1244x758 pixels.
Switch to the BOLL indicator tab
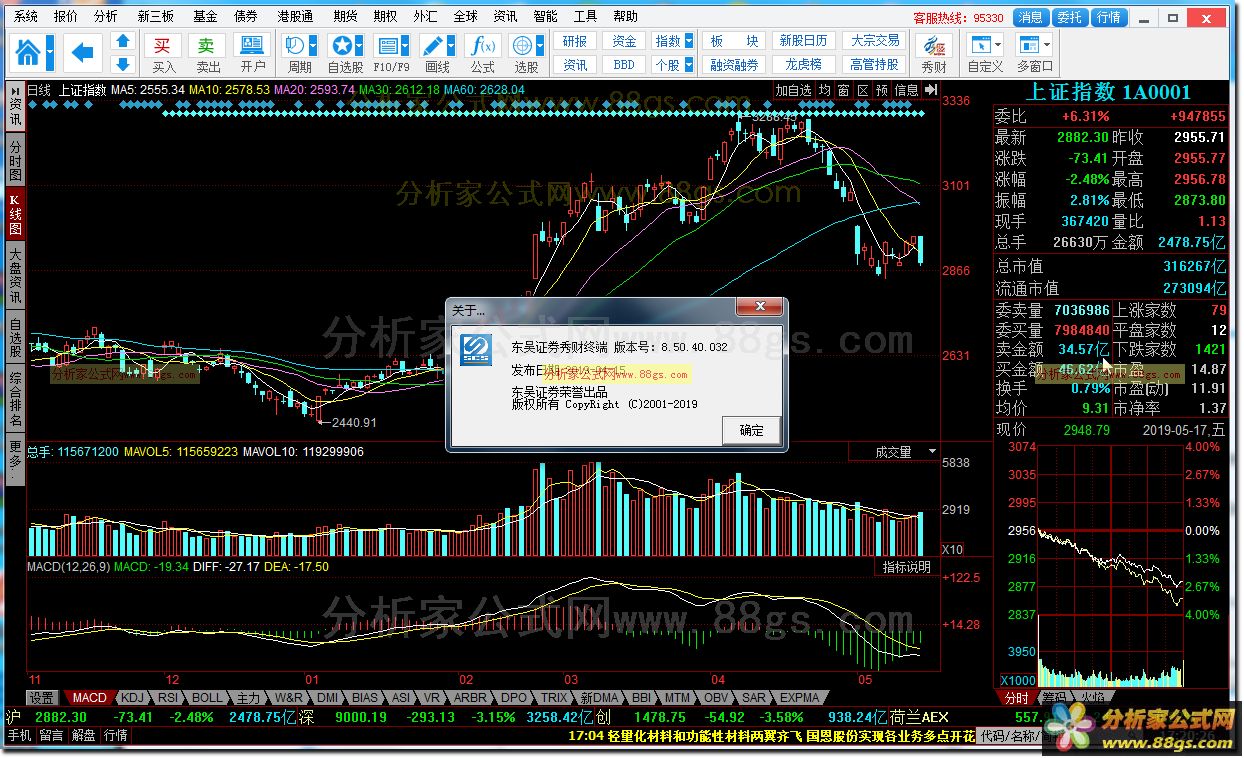[x=207, y=698]
